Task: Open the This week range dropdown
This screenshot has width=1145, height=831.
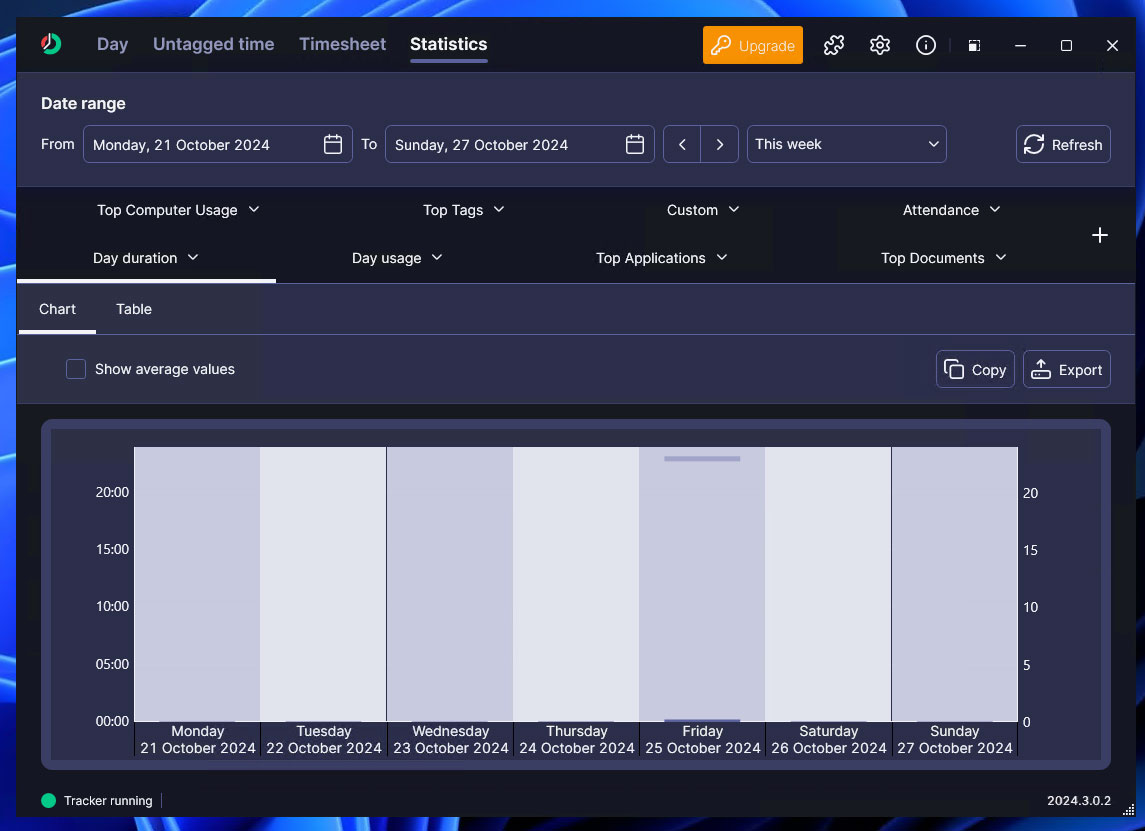Action: point(846,144)
